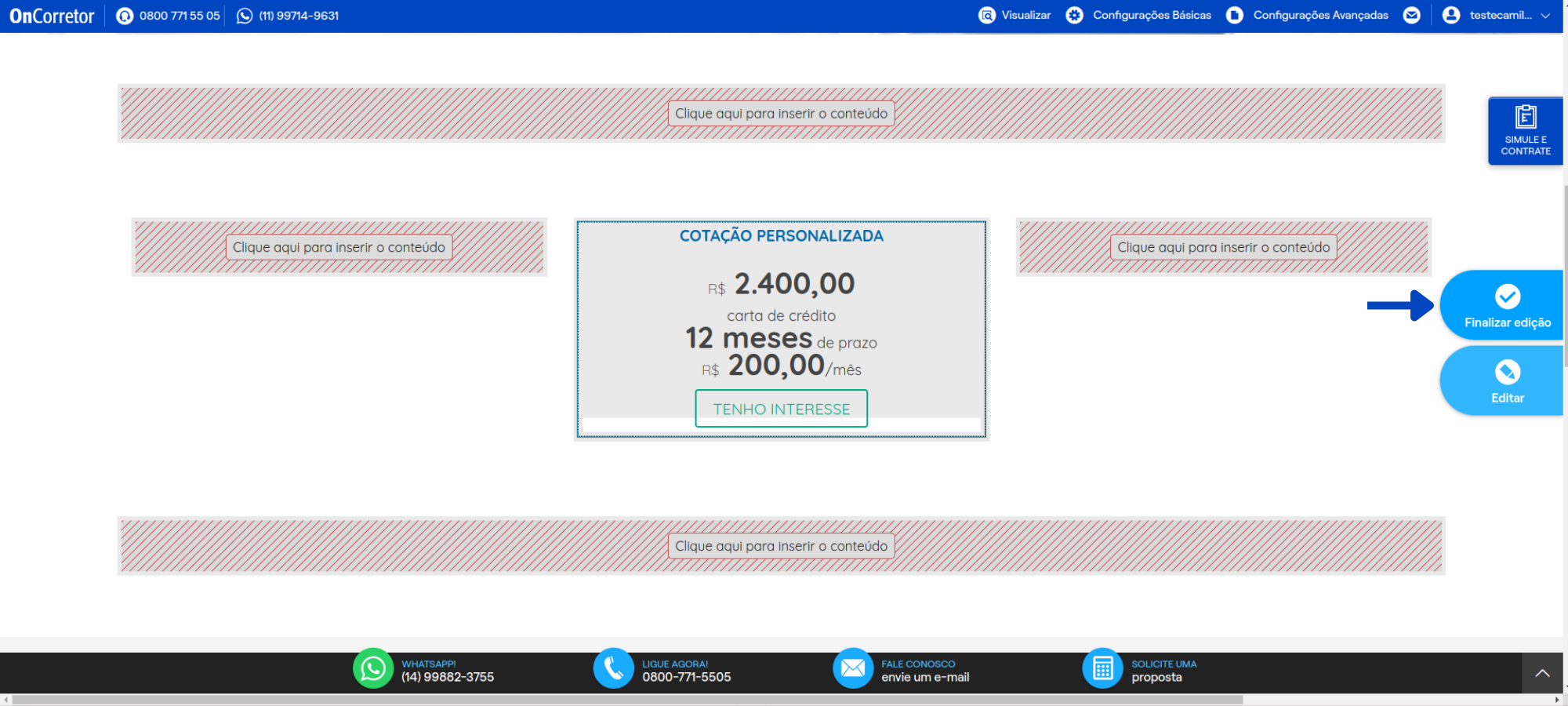
Task: Click the horizontal scrollbar at page bottom
Action: coord(627,700)
